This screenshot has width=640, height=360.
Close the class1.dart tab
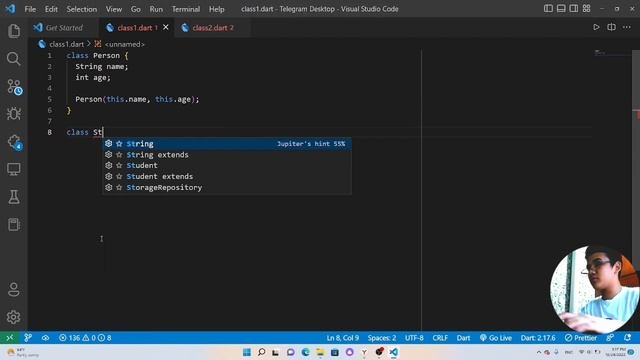(x=166, y=27)
